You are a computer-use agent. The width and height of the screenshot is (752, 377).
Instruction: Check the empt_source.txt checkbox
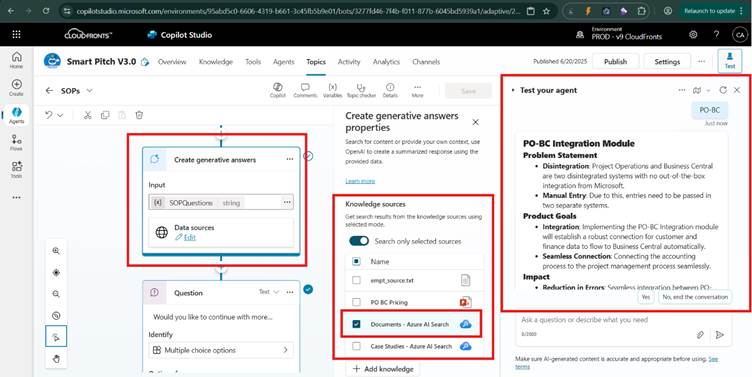[x=356, y=281]
